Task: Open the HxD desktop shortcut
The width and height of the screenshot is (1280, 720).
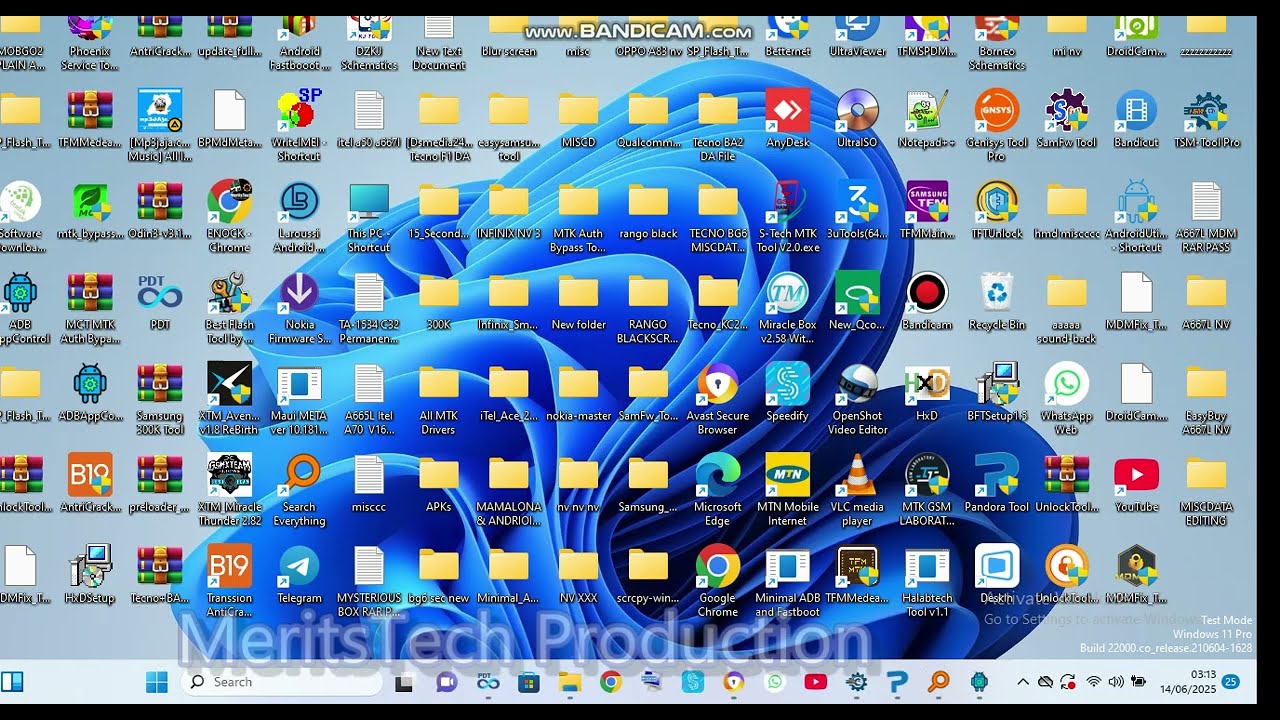Action: pos(927,392)
